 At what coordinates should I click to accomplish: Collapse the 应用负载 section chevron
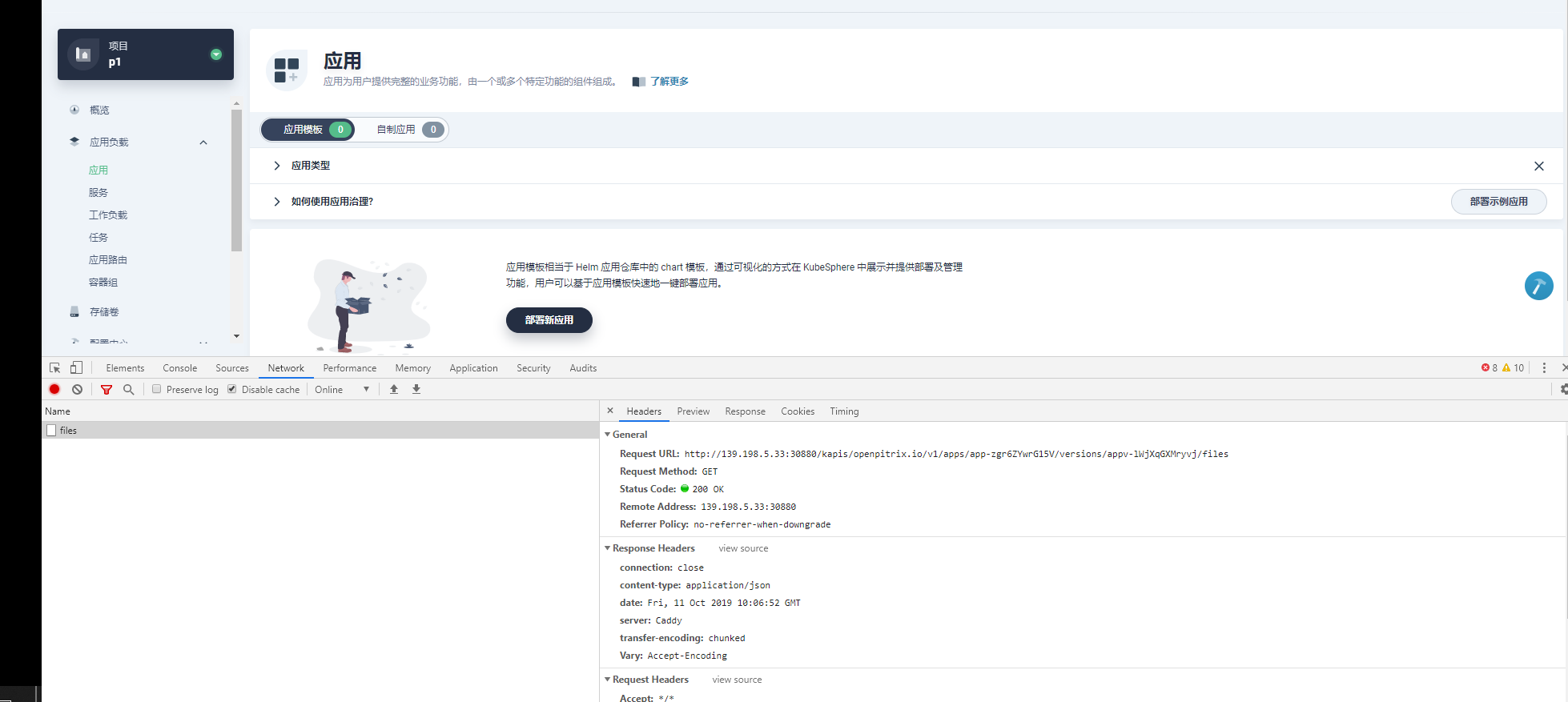tap(203, 142)
